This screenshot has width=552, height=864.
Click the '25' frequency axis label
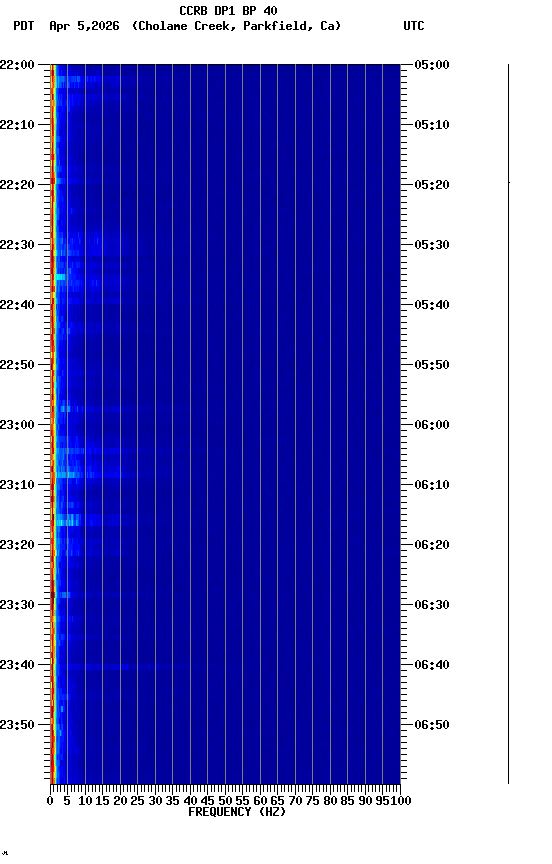pyautogui.click(x=137, y=802)
